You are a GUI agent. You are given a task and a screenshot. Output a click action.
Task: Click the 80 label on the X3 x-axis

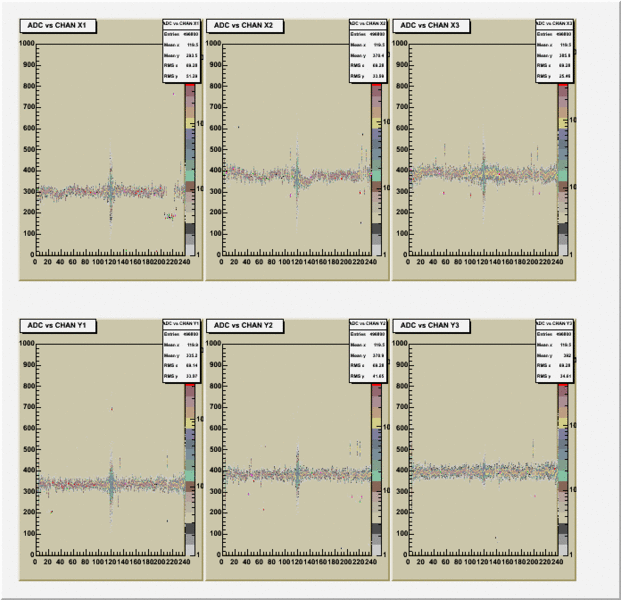(x=458, y=262)
